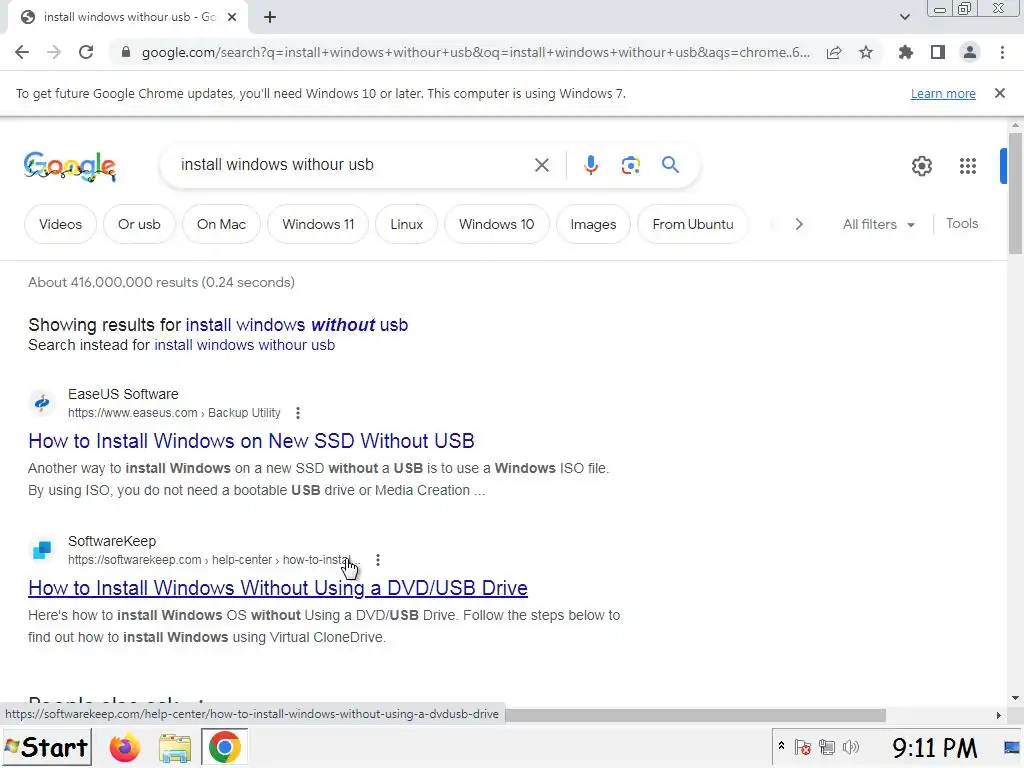Show more filter chips with the arrow
The height and width of the screenshot is (768, 1024).
tap(799, 225)
